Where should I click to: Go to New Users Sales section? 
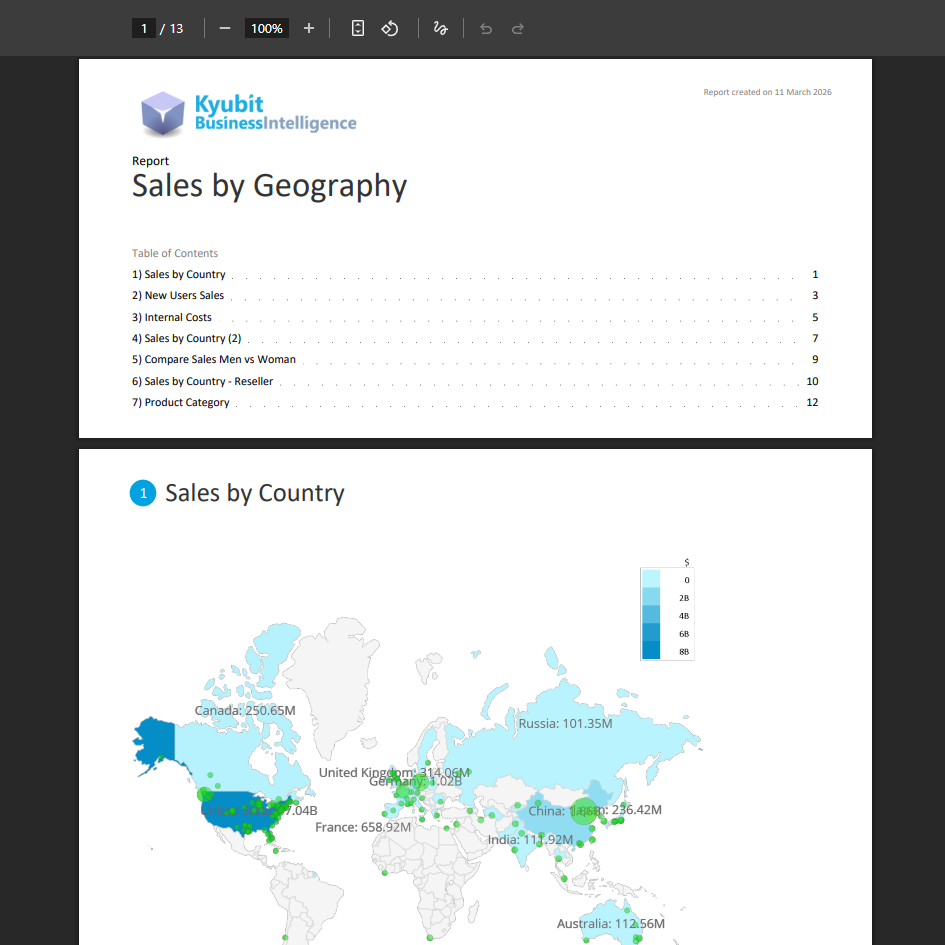[x=184, y=296]
